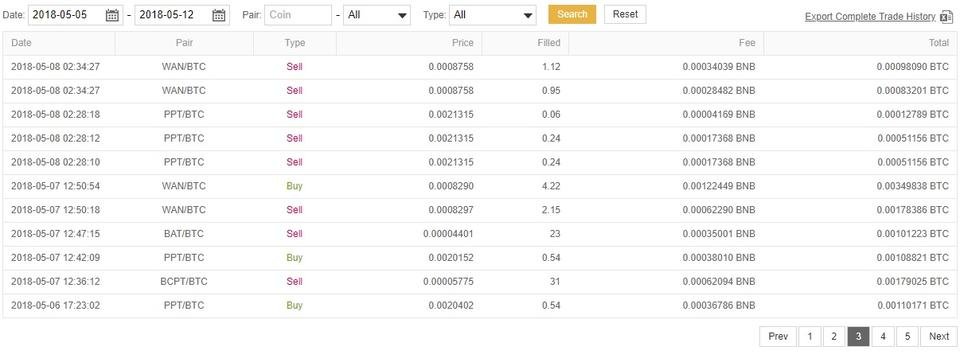Click the BAT/BTC pair cell

pos(184,234)
